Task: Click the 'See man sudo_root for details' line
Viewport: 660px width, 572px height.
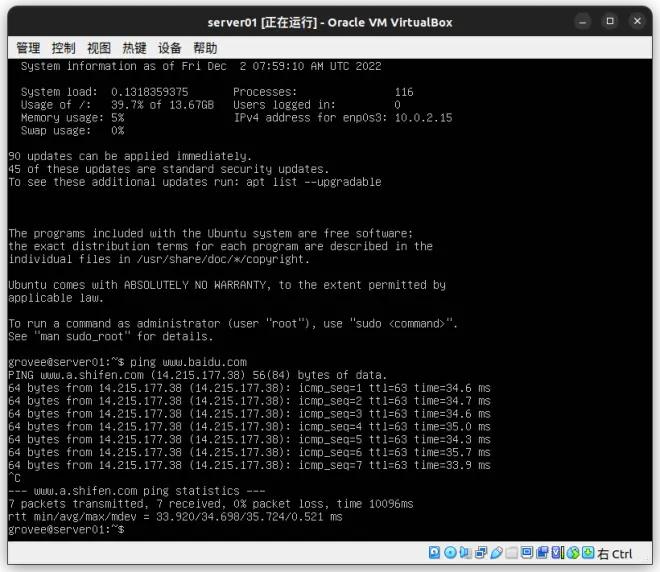Action: [111, 336]
